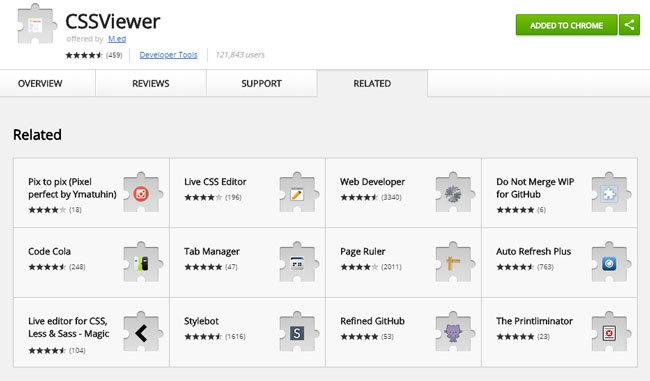Open the Auto Refresh Plus icon
Viewport: 650px width, 381px height.
click(x=610, y=262)
